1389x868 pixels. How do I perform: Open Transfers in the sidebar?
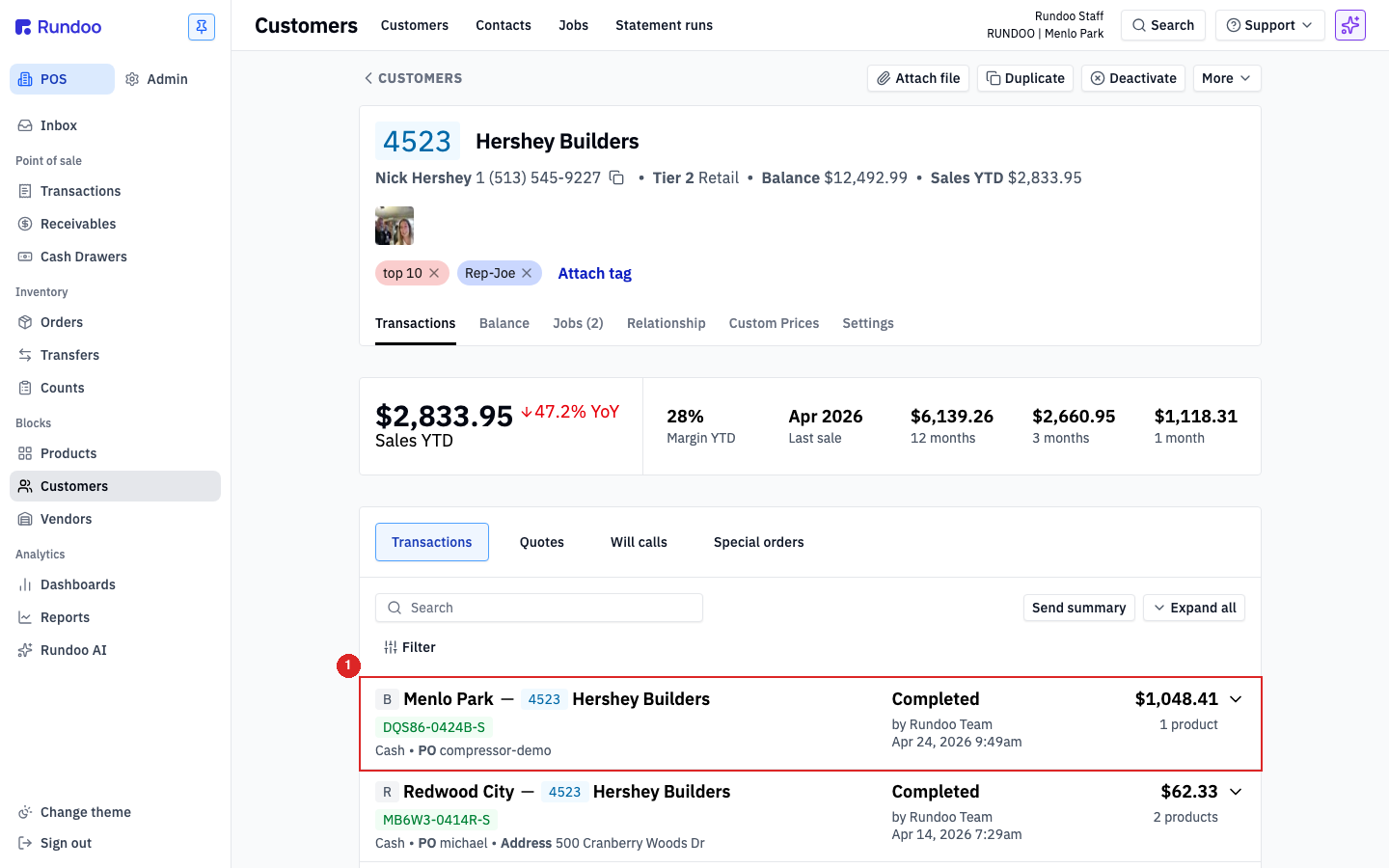116,355
